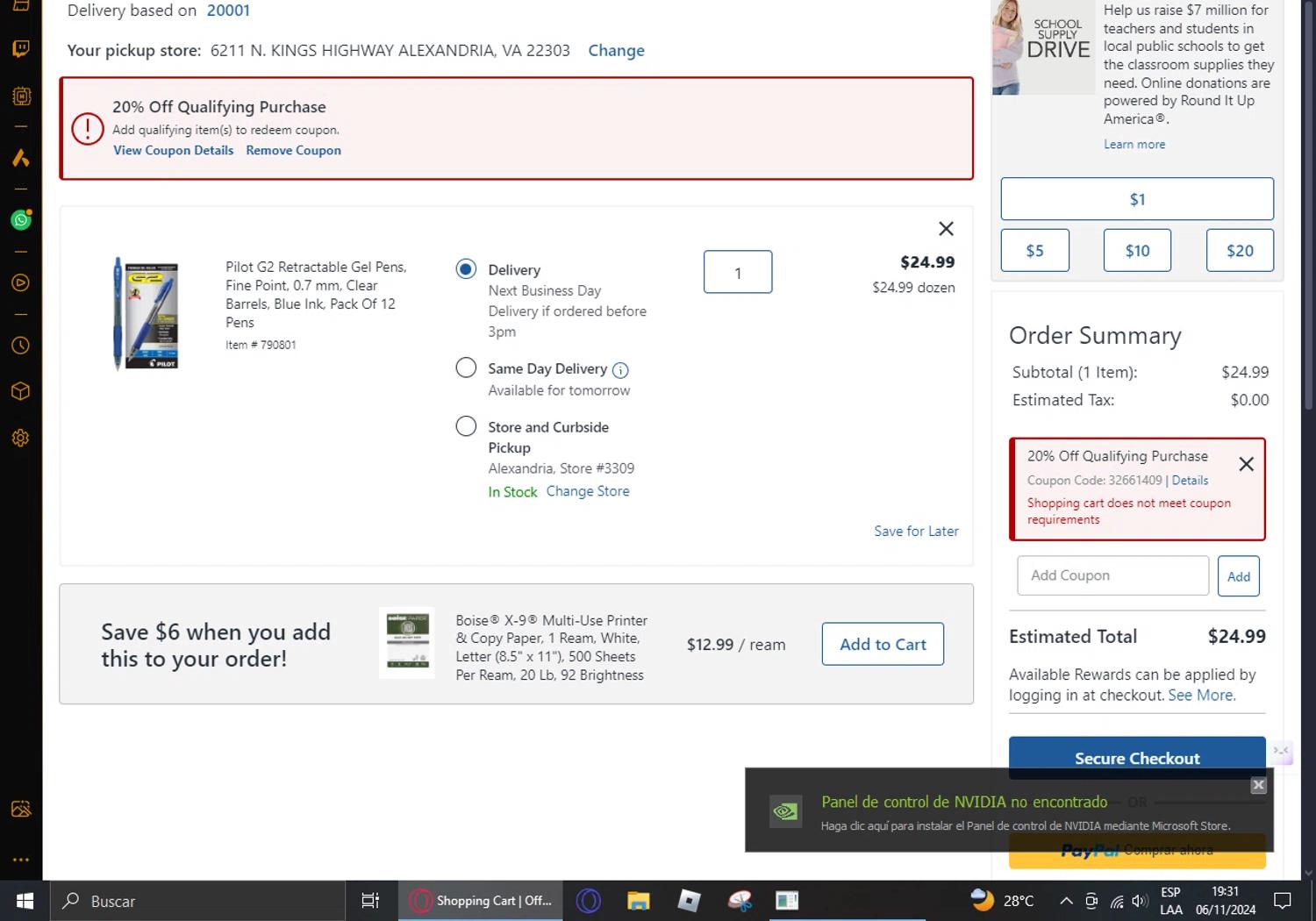Viewport: 1316px width, 921px height.
Task: Donate $20 to School Supply Drive
Action: [x=1240, y=251]
